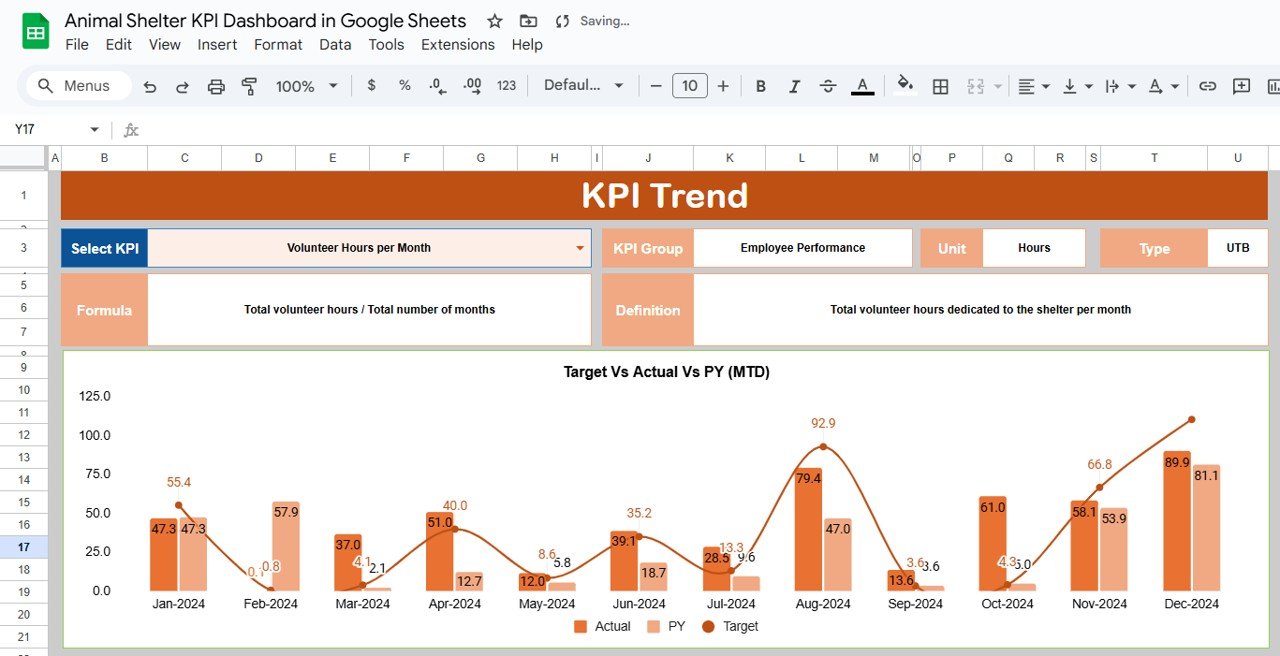The height and width of the screenshot is (656, 1280).
Task: Star this document with the star icon
Action: pos(494,21)
